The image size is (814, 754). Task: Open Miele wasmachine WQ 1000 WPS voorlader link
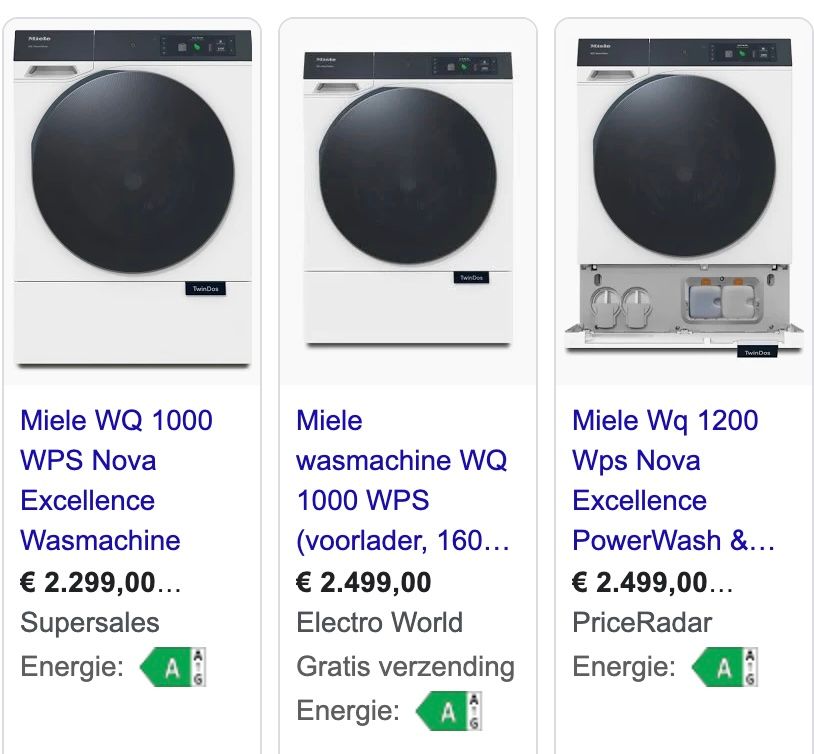[x=403, y=480]
